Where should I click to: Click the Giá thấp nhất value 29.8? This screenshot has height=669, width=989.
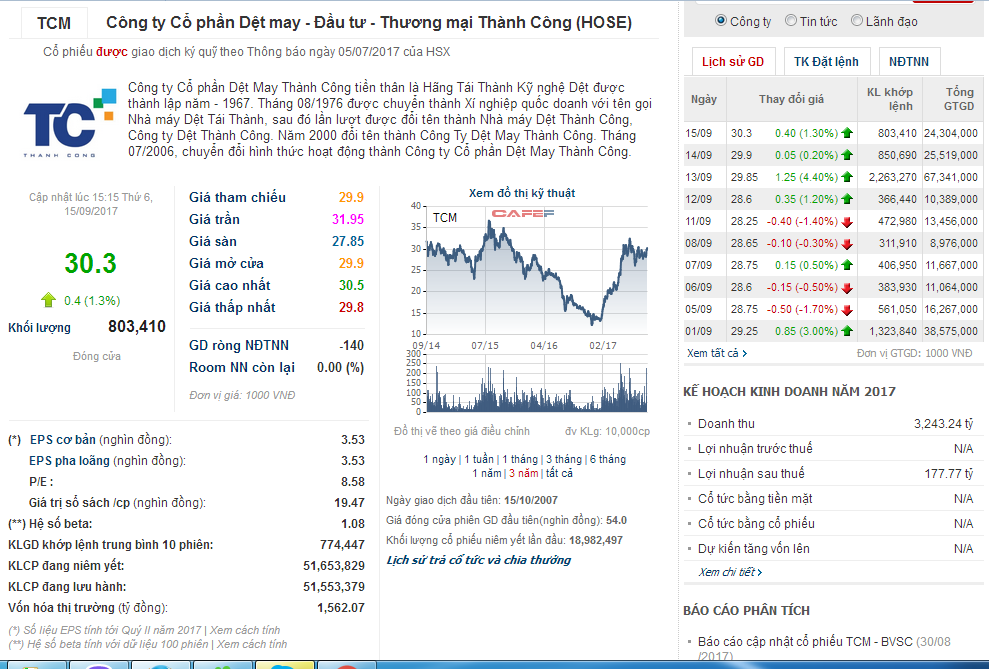[x=351, y=308]
